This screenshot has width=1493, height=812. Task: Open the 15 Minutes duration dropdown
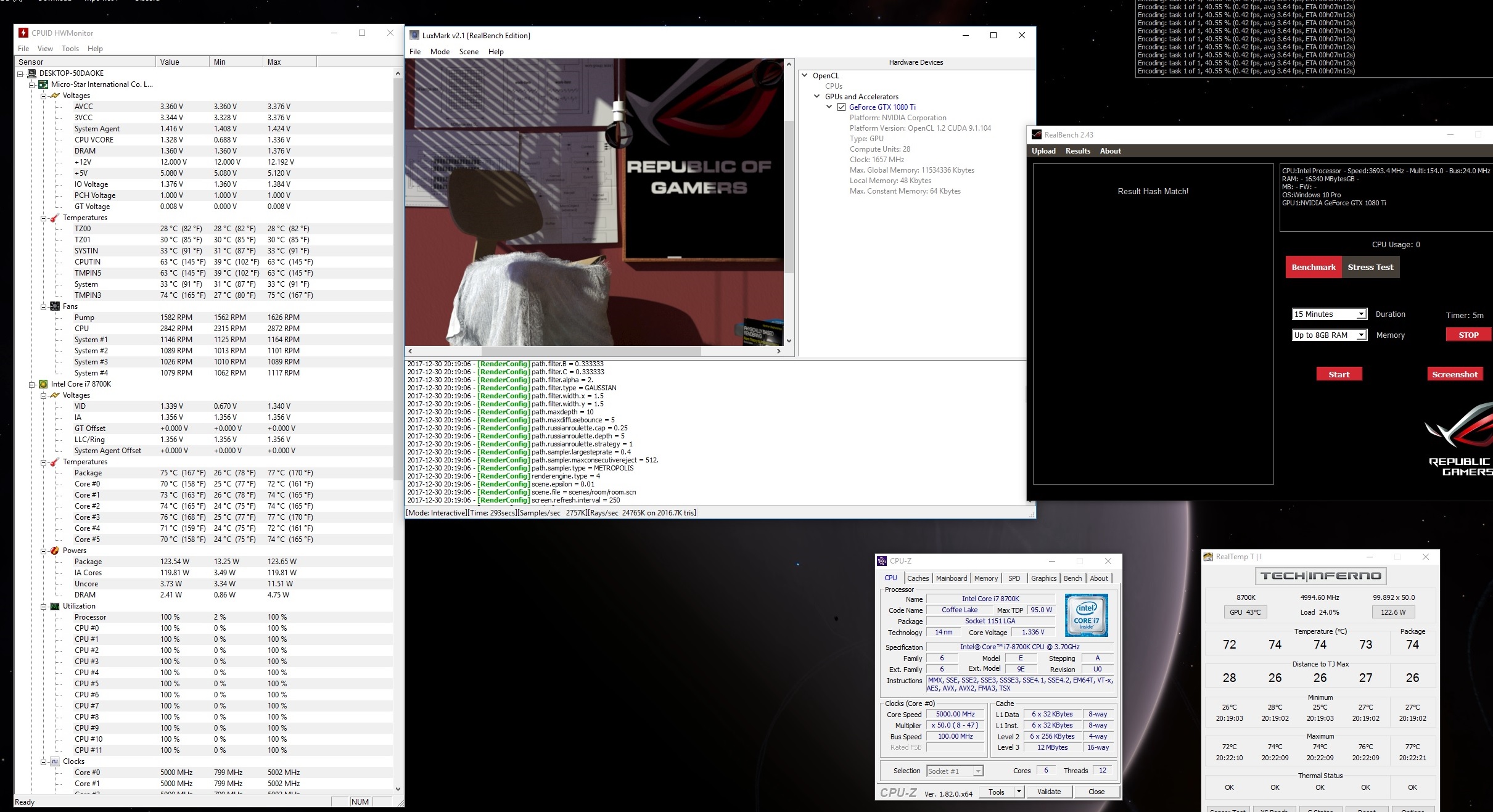tap(1360, 314)
